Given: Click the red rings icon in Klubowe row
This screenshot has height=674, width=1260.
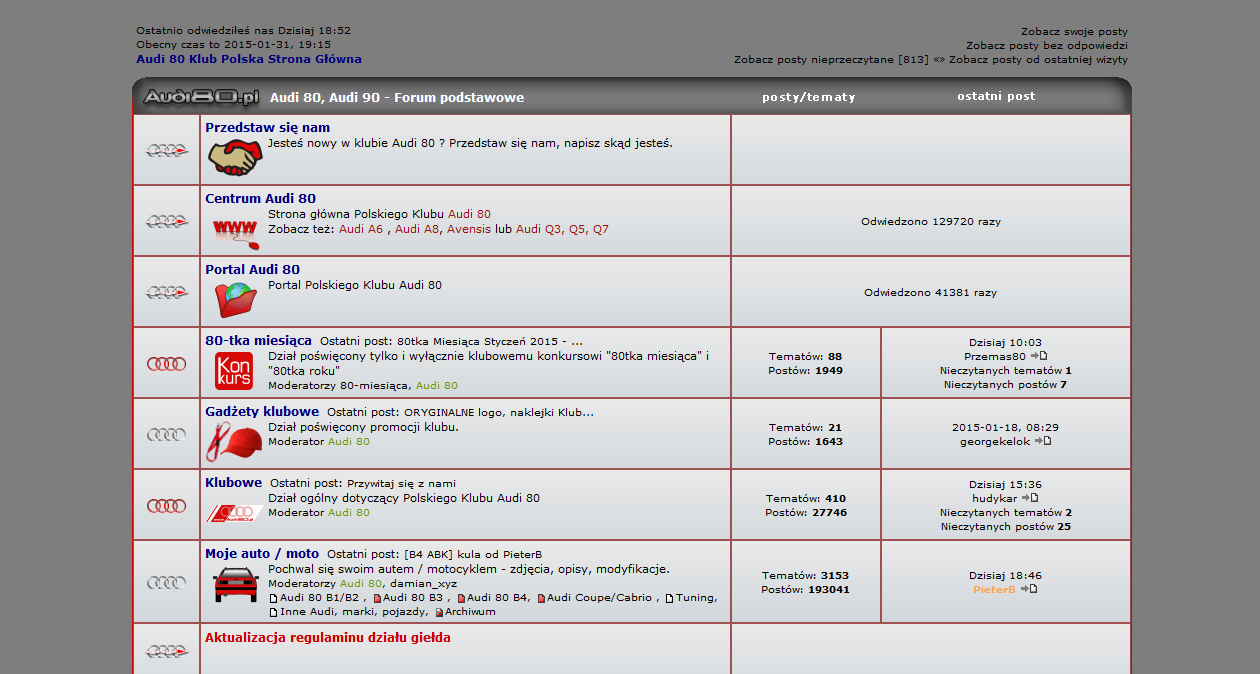Looking at the screenshot, I should pos(167,505).
